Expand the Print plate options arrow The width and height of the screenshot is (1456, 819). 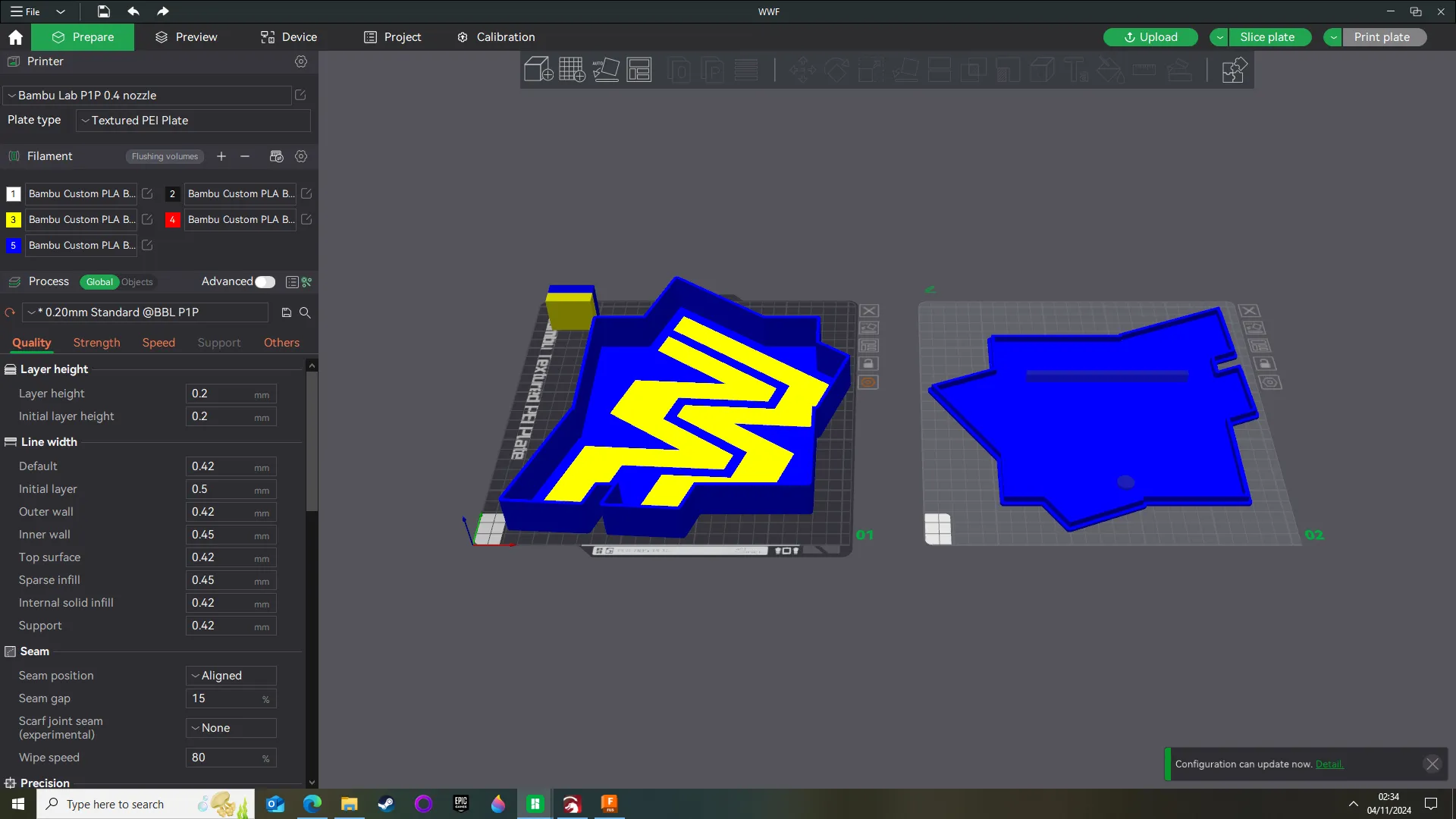[1333, 37]
